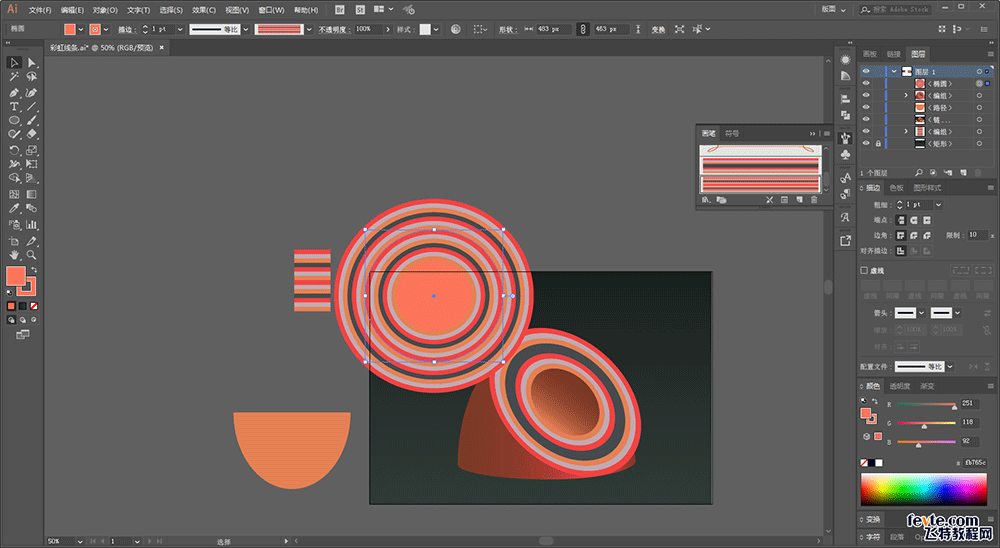Collapse the 图层 1 layer tree

pos(892,71)
